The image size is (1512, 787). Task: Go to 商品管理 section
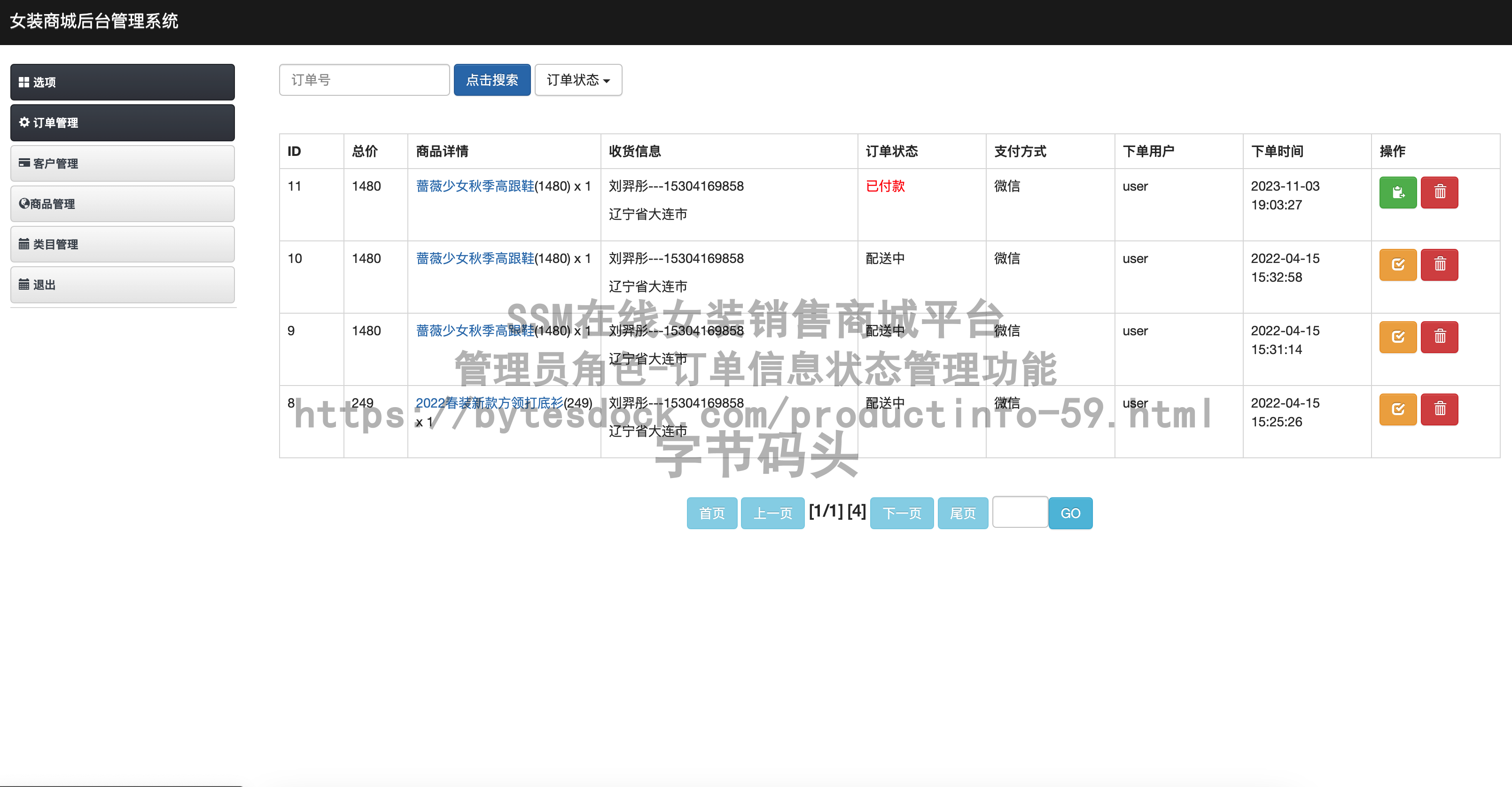[122, 204]
